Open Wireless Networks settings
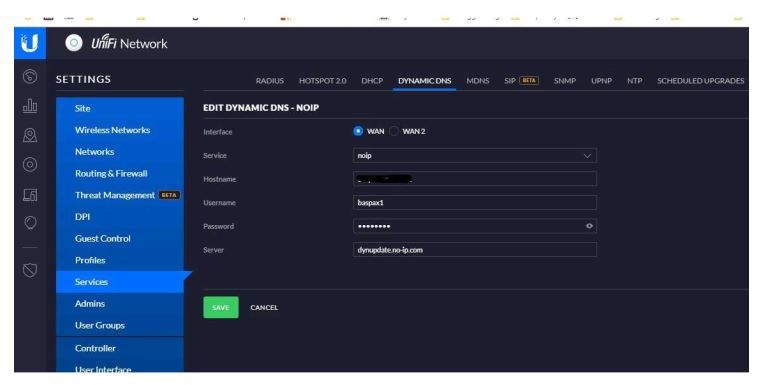The width and height of the screenshot is (764, 385). 120,130
